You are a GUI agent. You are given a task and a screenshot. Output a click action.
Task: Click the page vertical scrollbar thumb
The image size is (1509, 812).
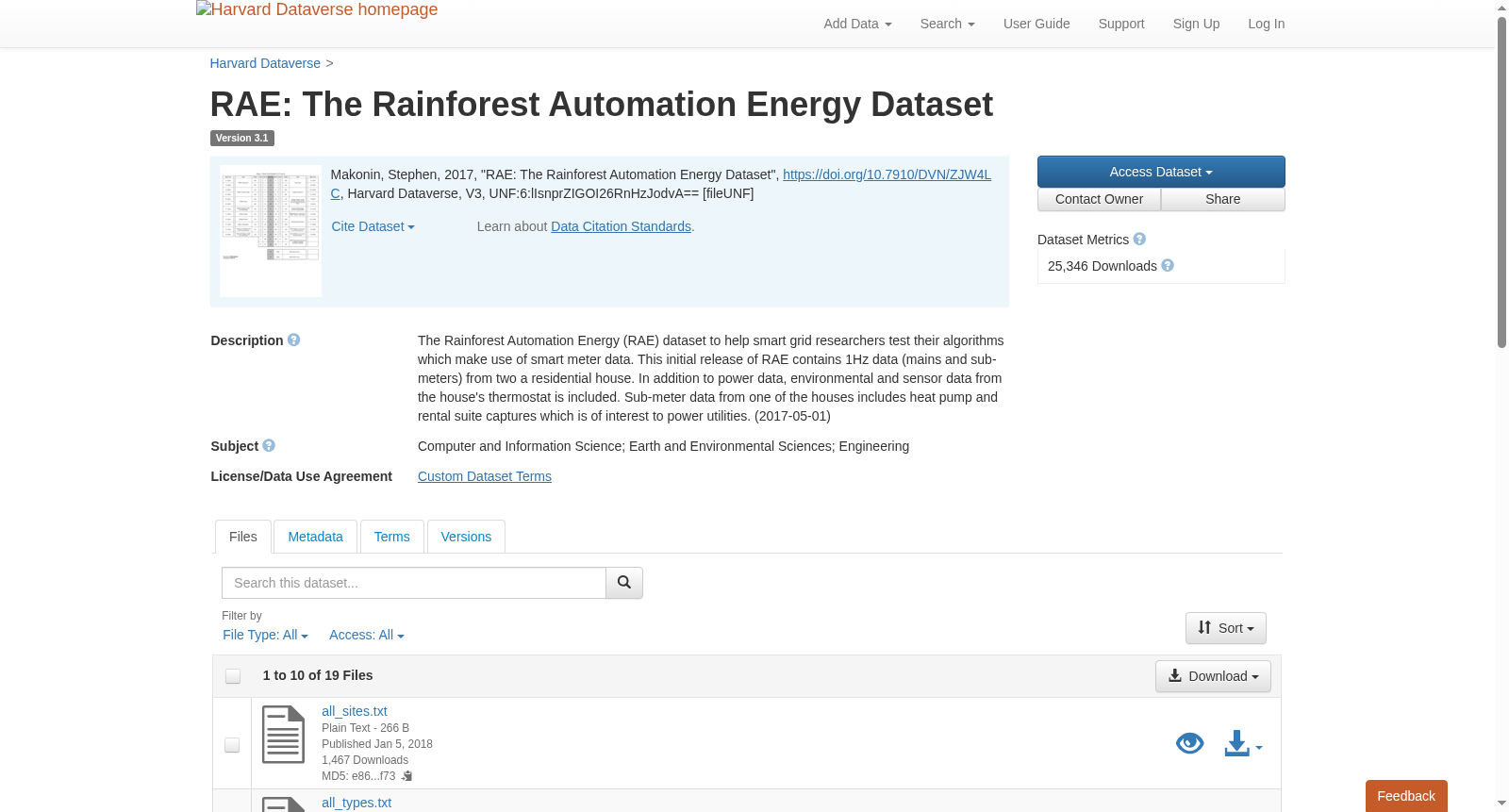click(x=1501, y=182)
